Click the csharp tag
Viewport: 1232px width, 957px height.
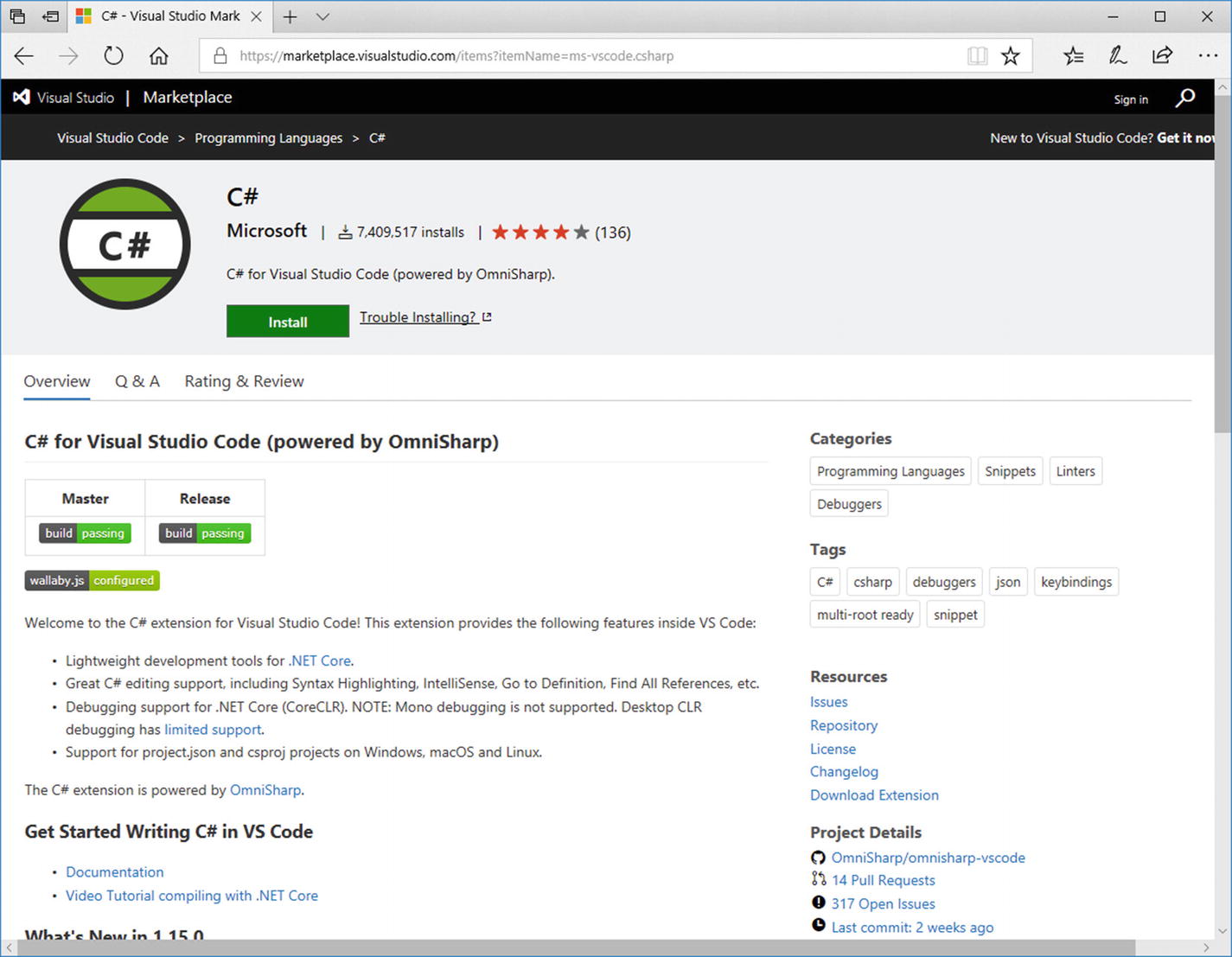[x=872, y=582]
